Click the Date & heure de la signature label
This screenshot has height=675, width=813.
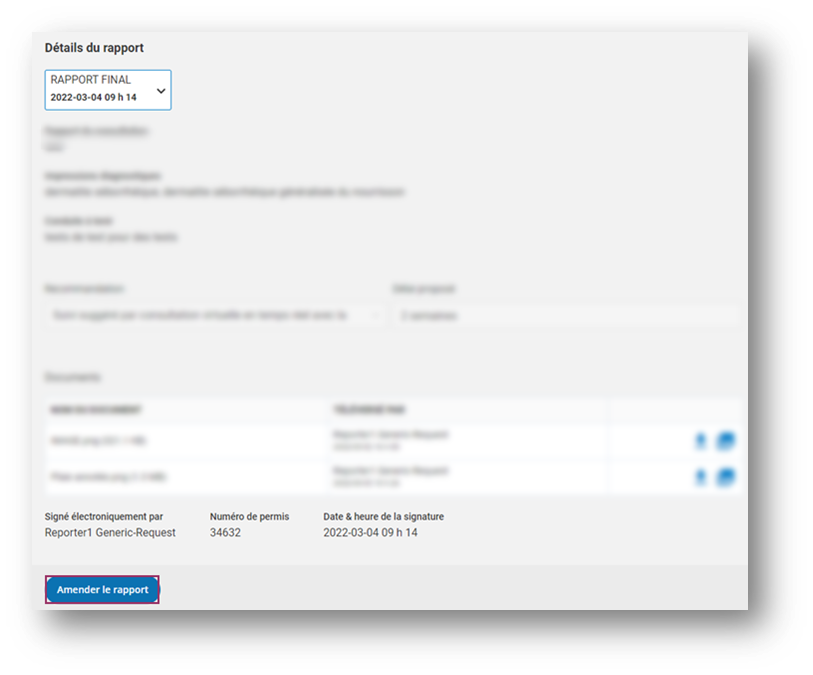[x=384, y=516]
